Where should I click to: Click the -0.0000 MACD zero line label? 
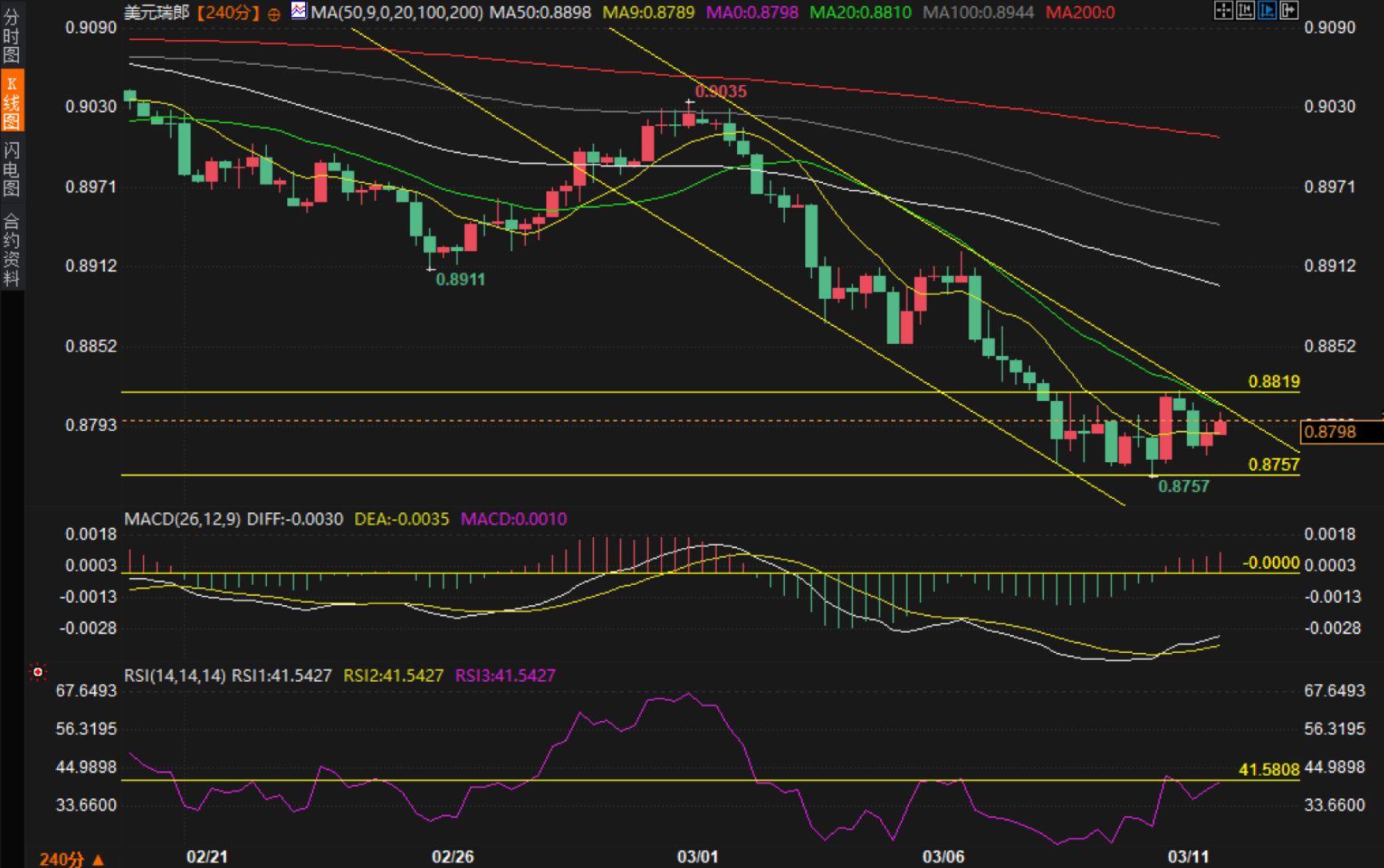(1271, 563)
